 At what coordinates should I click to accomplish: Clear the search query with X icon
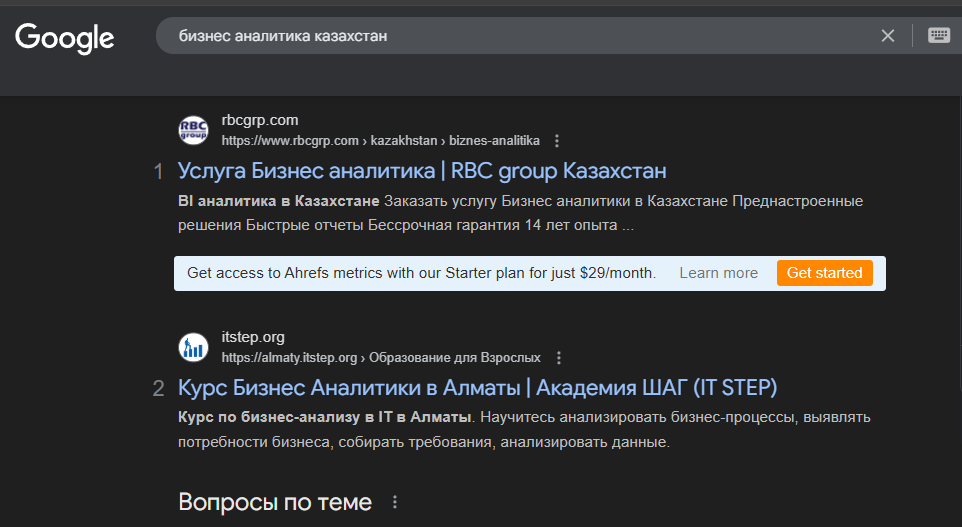pyautogui.click(x=888, y=36)
